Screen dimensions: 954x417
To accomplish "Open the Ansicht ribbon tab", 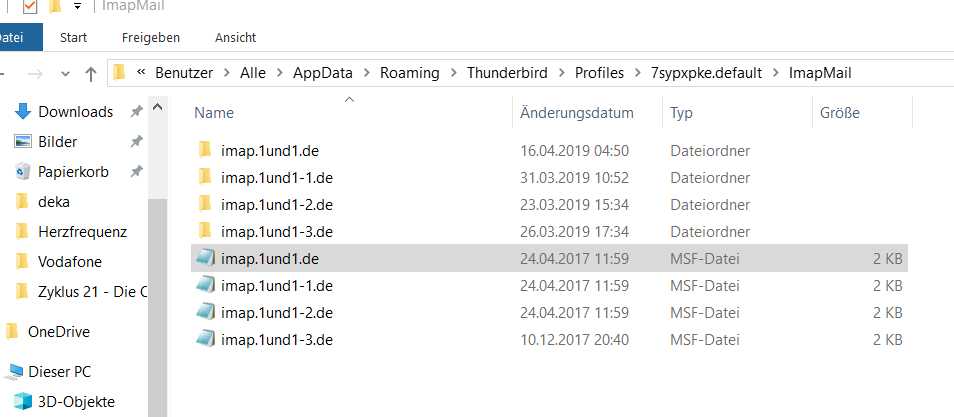I will pyautogui.click(x=235, y=38).
